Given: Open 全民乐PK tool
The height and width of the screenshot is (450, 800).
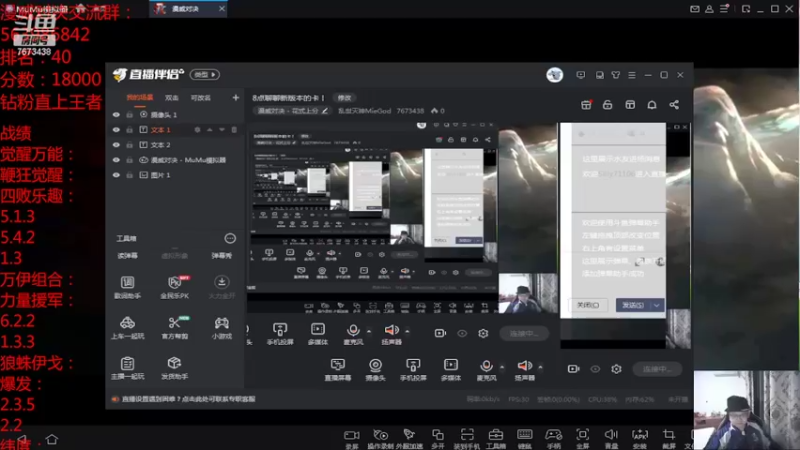Looking at the screenshot, I should [x=174, y=287].
